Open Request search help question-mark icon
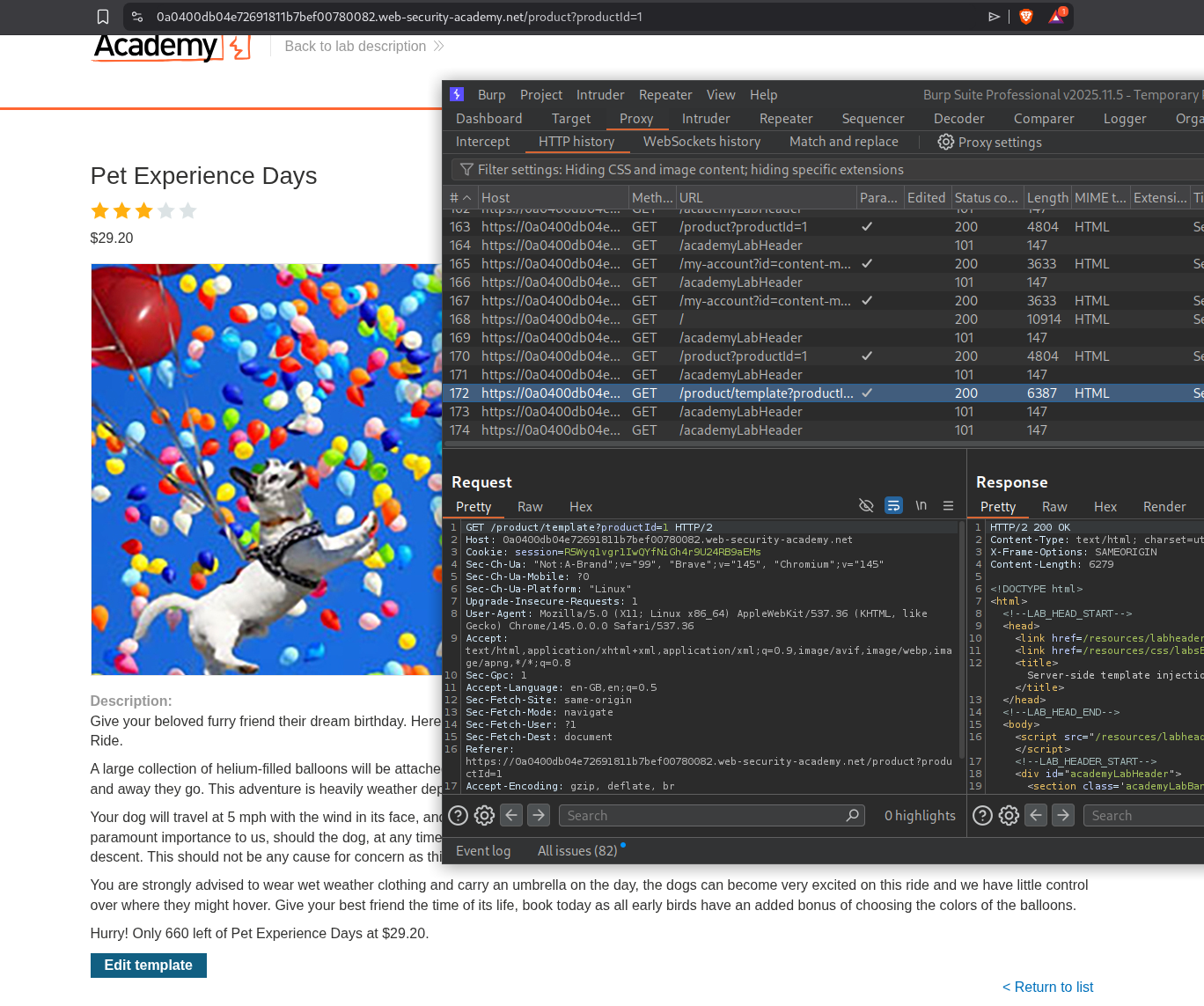 coord(458,815)
